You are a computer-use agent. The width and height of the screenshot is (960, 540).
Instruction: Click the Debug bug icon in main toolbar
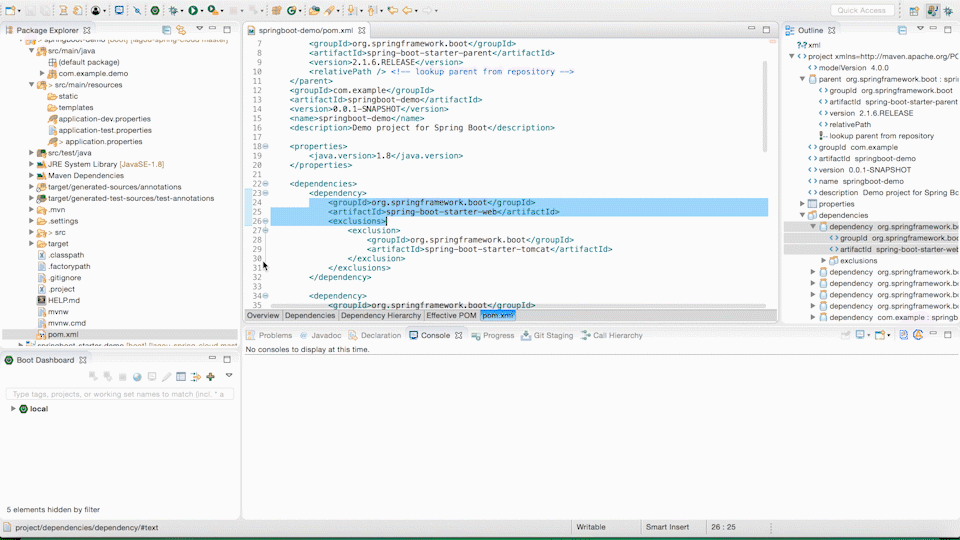(174, 10)
